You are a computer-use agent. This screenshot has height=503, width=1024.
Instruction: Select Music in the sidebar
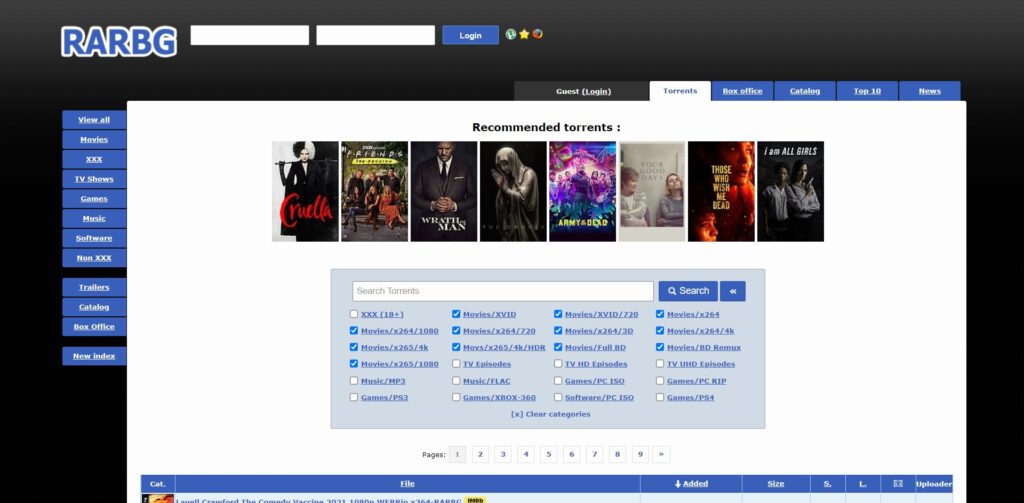coord(94,218)
